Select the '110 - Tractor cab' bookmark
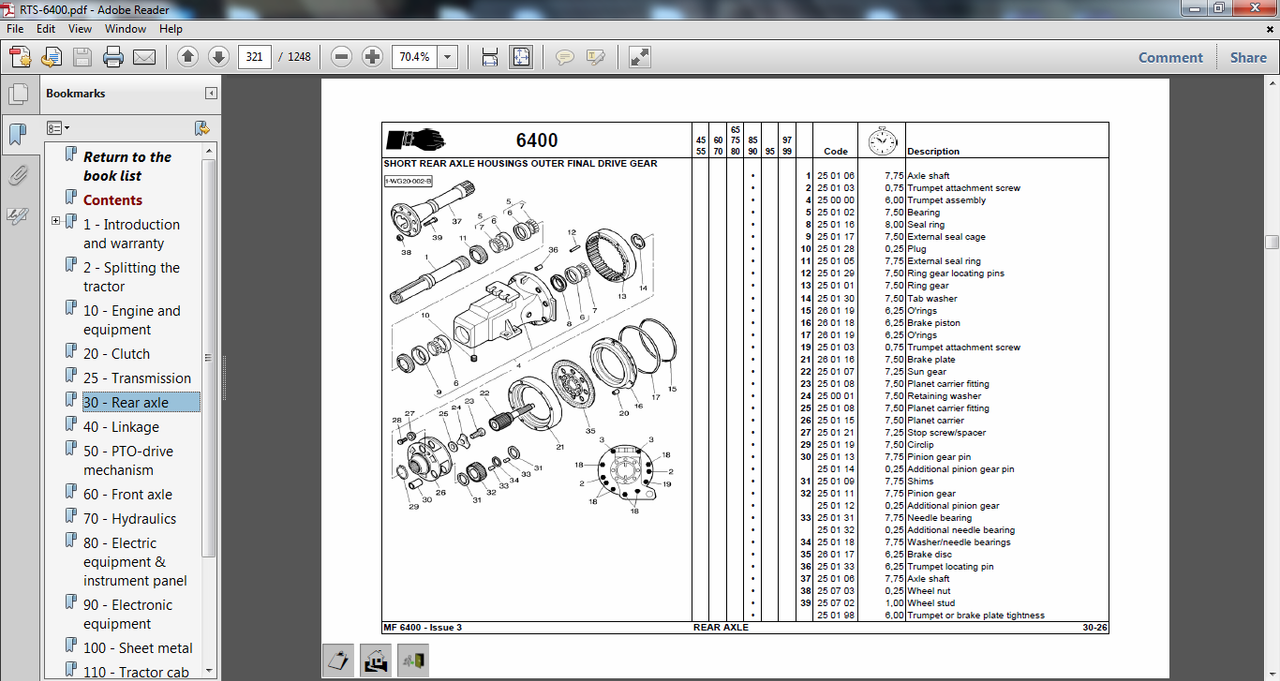The height and width of the screenshot is (681, 1280). point(136,672)
